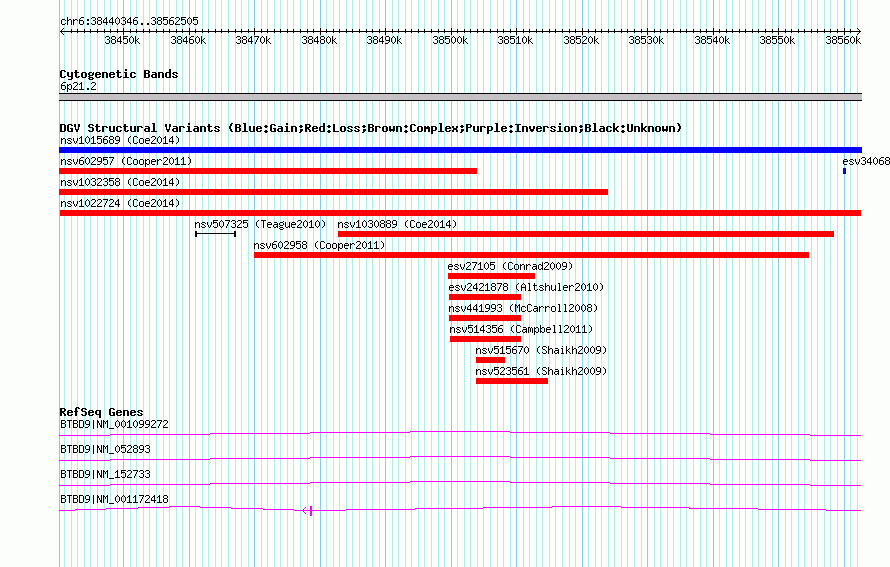The image size is (890, 567).
Task: Click the chr6:38440346..38562505 coordinate text
Action: pos(129,22)
